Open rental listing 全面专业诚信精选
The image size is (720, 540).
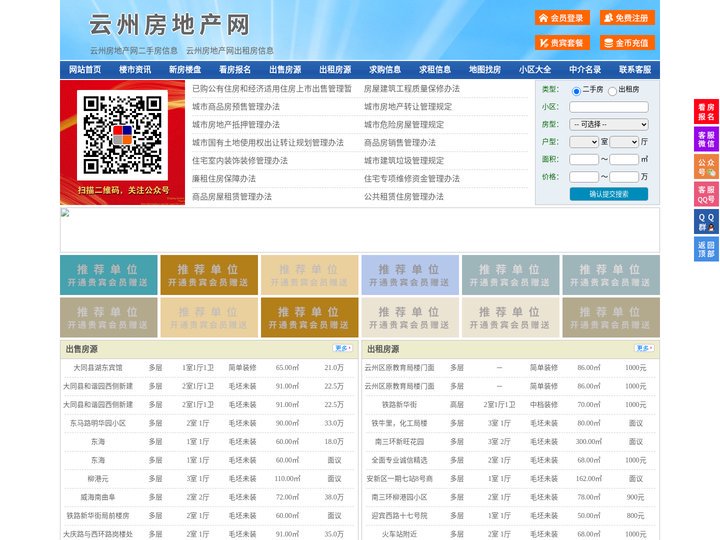[x=399, y=460]
